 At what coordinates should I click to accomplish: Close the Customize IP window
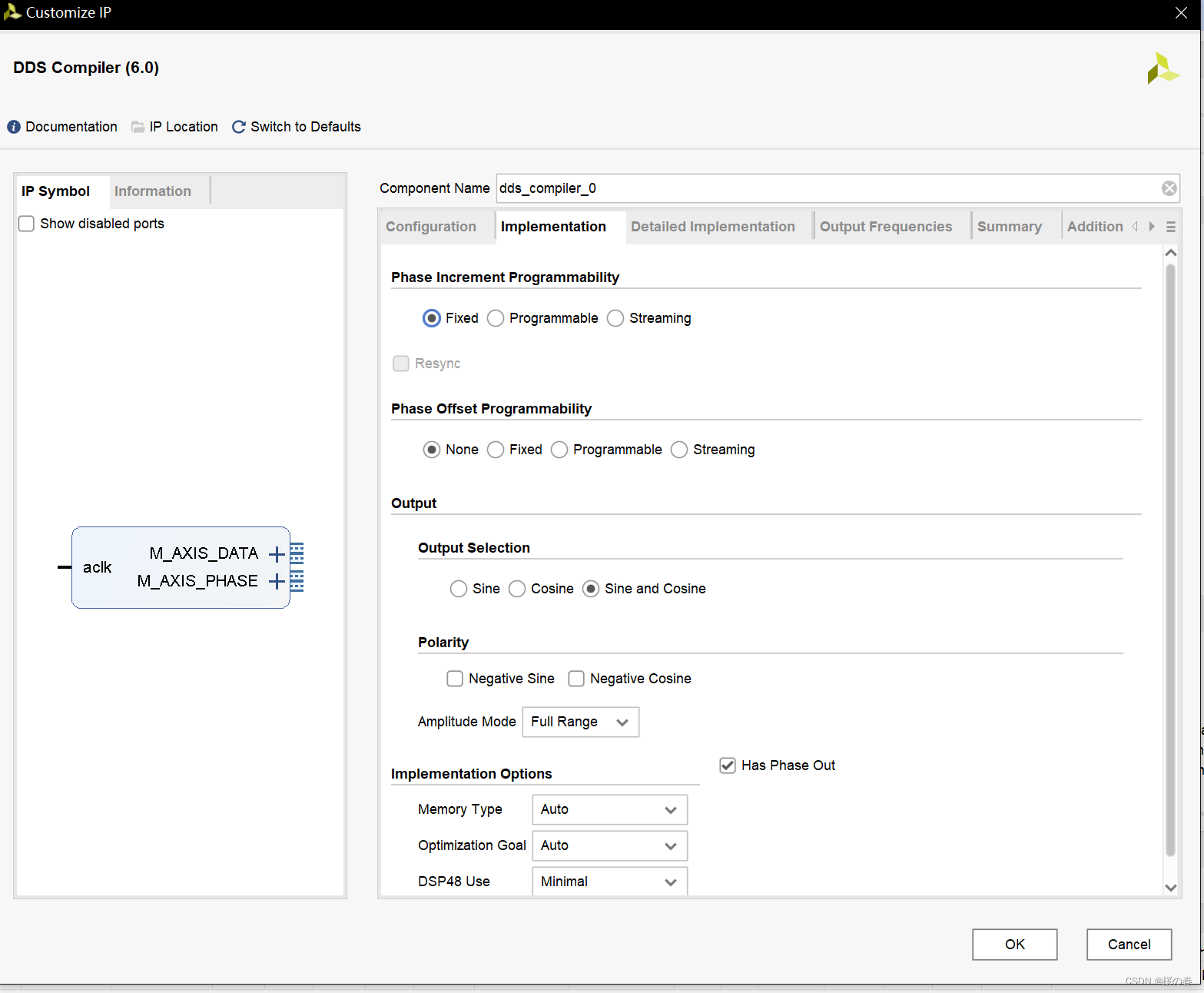1181,13
